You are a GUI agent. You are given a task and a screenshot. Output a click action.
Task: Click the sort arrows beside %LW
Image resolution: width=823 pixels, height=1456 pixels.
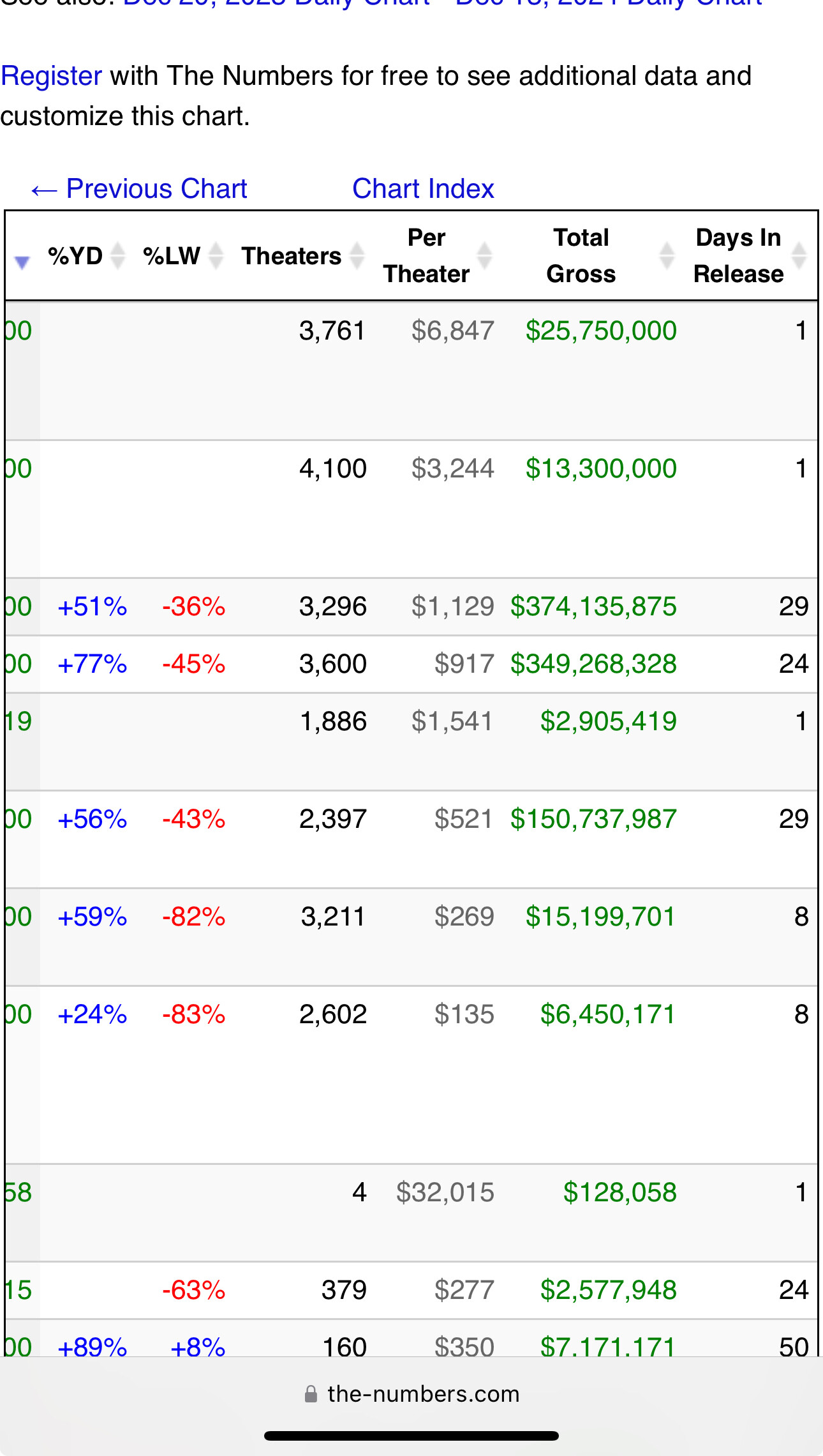pos(216,256)
